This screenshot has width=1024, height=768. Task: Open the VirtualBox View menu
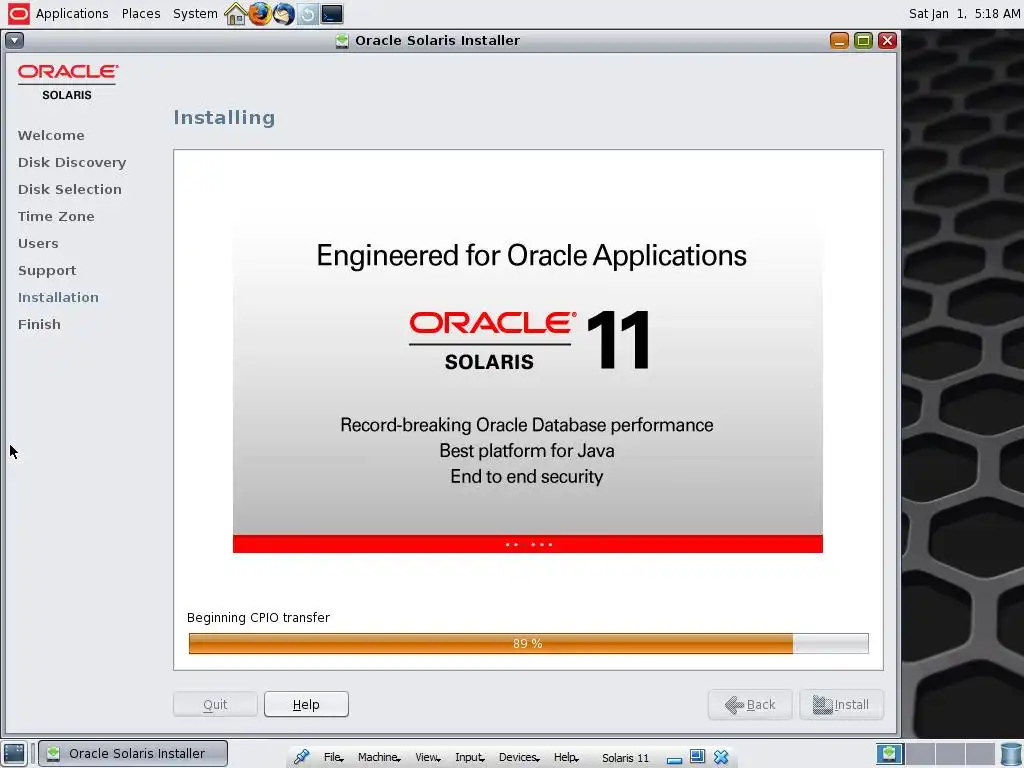tap(428, 757)
